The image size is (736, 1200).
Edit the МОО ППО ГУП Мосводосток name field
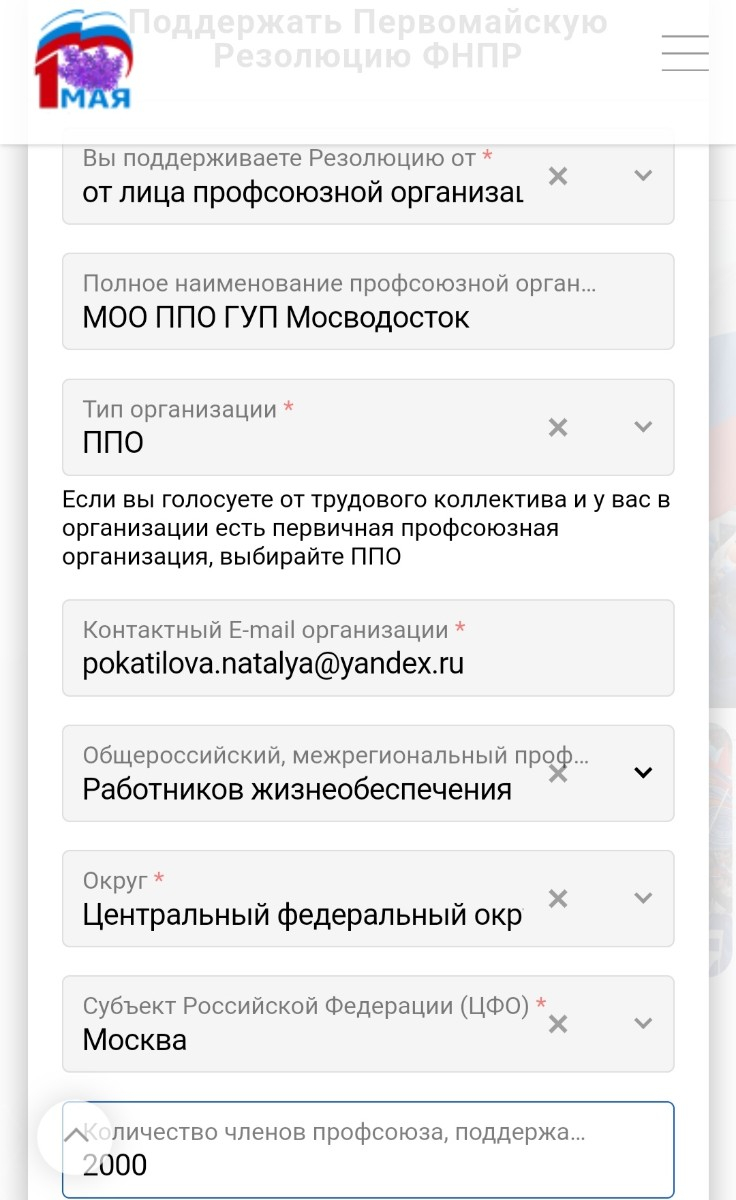[x=368, y=301]
